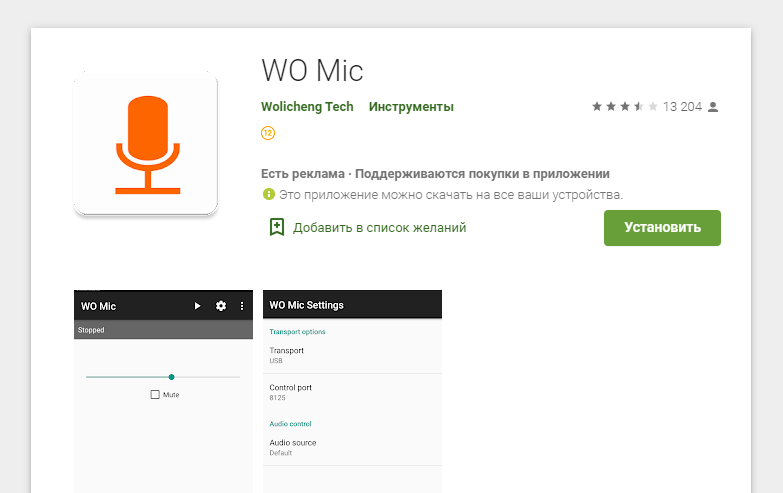Click the orange WO Mic app icon
The height and width of the screenshot is (493, 783).
[x=145, y=144]
